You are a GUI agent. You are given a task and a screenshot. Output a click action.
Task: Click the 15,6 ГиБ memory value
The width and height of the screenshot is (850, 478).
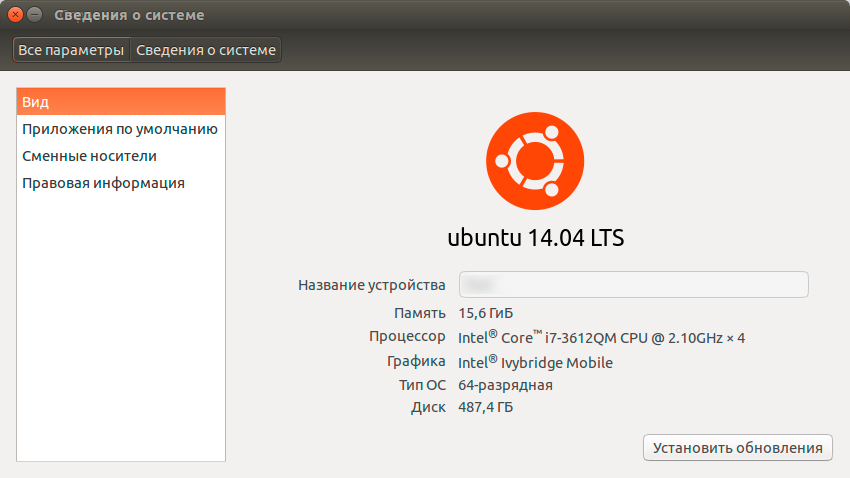click(486, 313)
